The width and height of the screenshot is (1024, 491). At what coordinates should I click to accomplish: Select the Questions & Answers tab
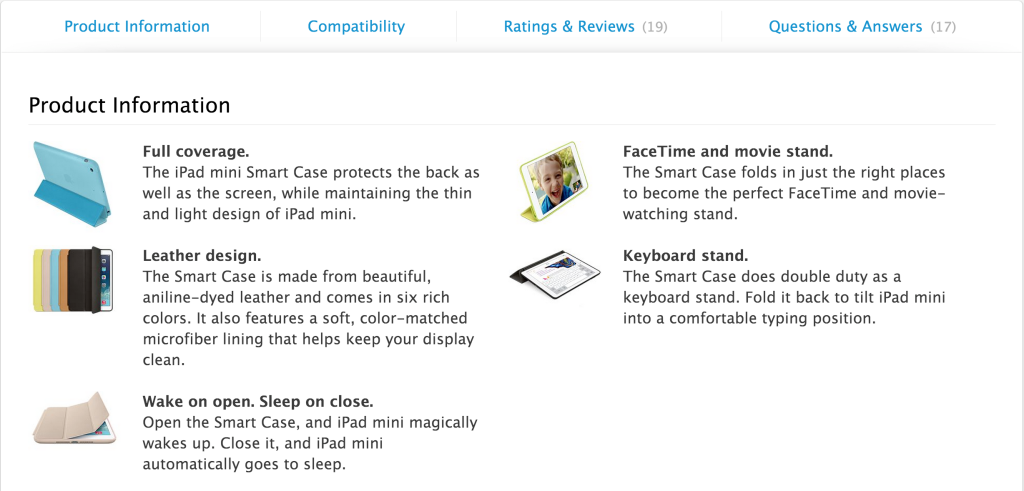point(845,26)
